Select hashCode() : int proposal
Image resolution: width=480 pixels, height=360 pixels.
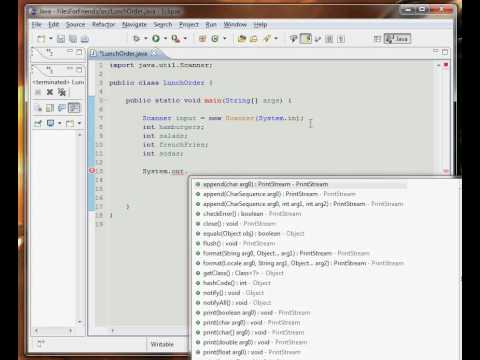tap(237, 283)
